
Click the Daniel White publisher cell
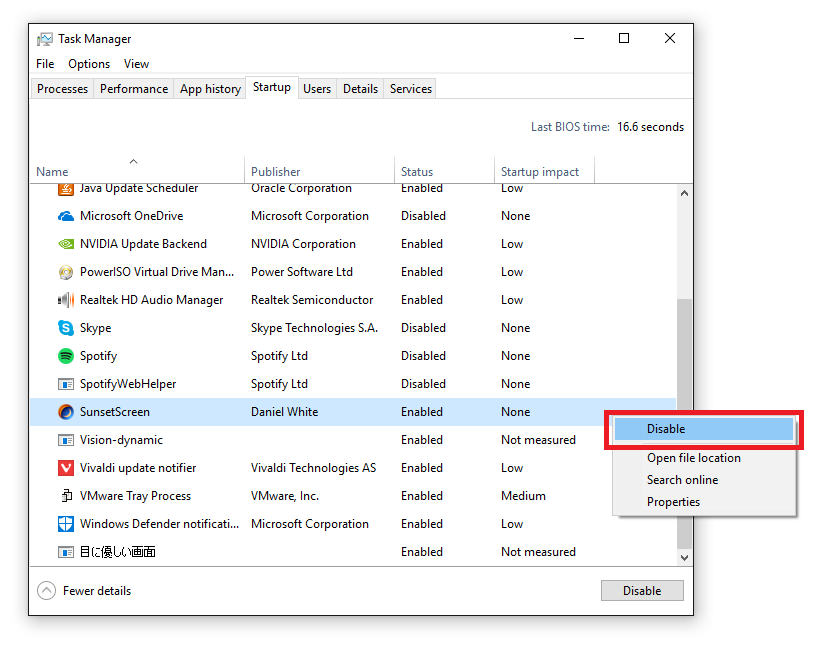285,412
